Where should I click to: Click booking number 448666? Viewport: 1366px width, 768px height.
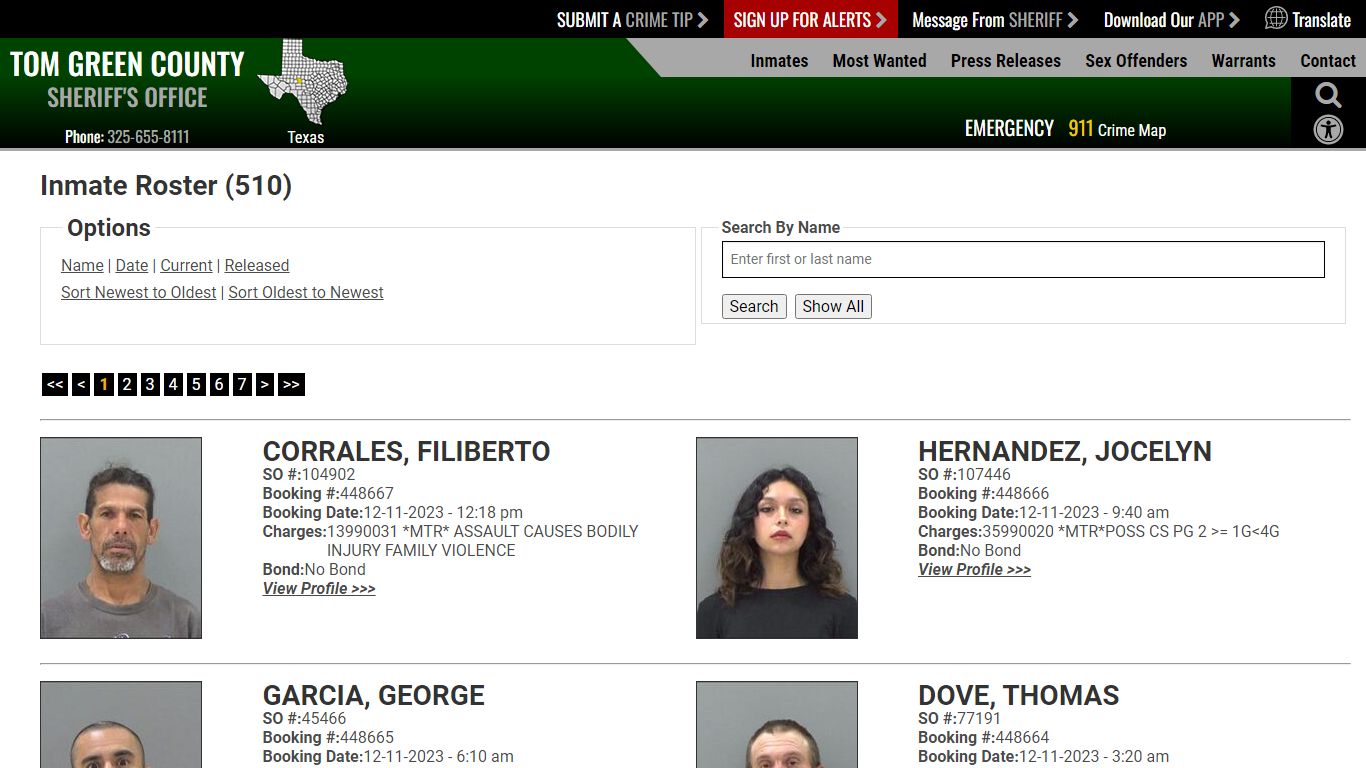[x=1023, y=494]
